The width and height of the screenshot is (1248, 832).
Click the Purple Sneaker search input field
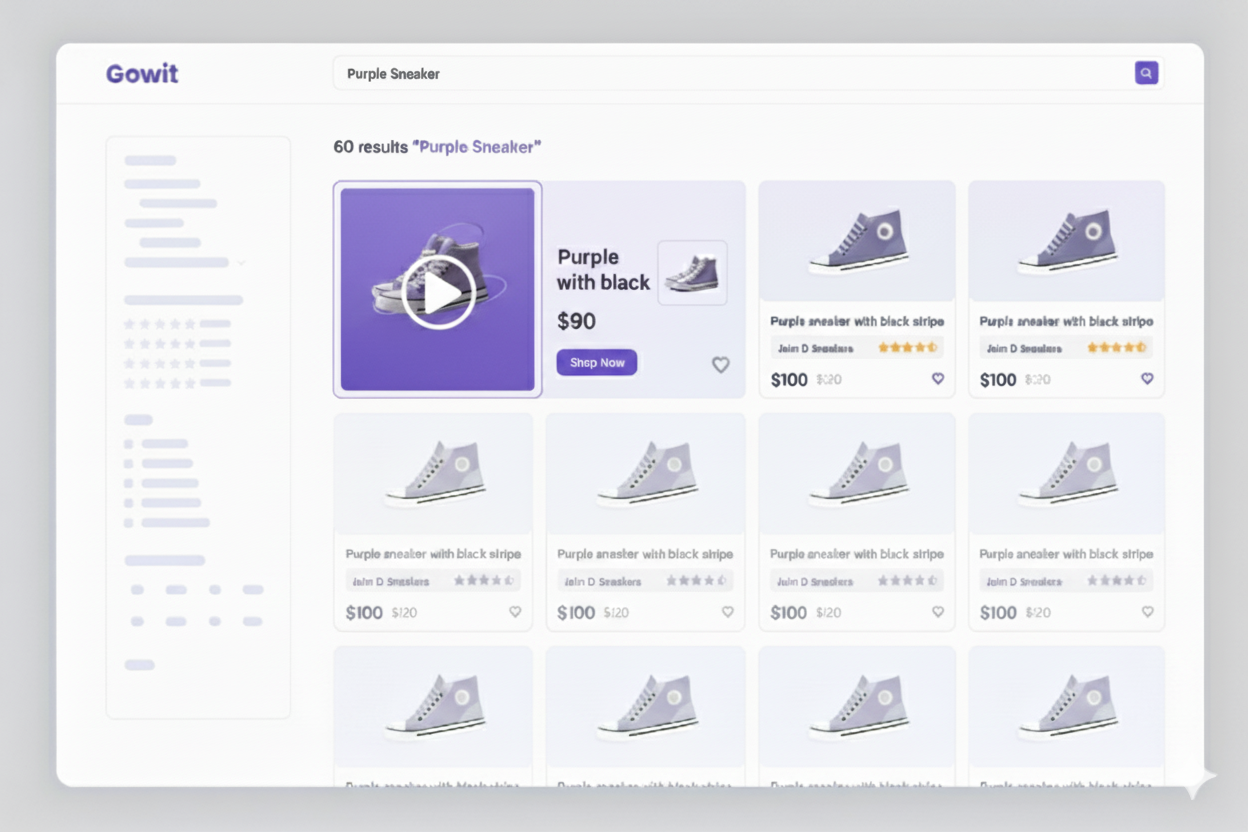coord(730,74)
